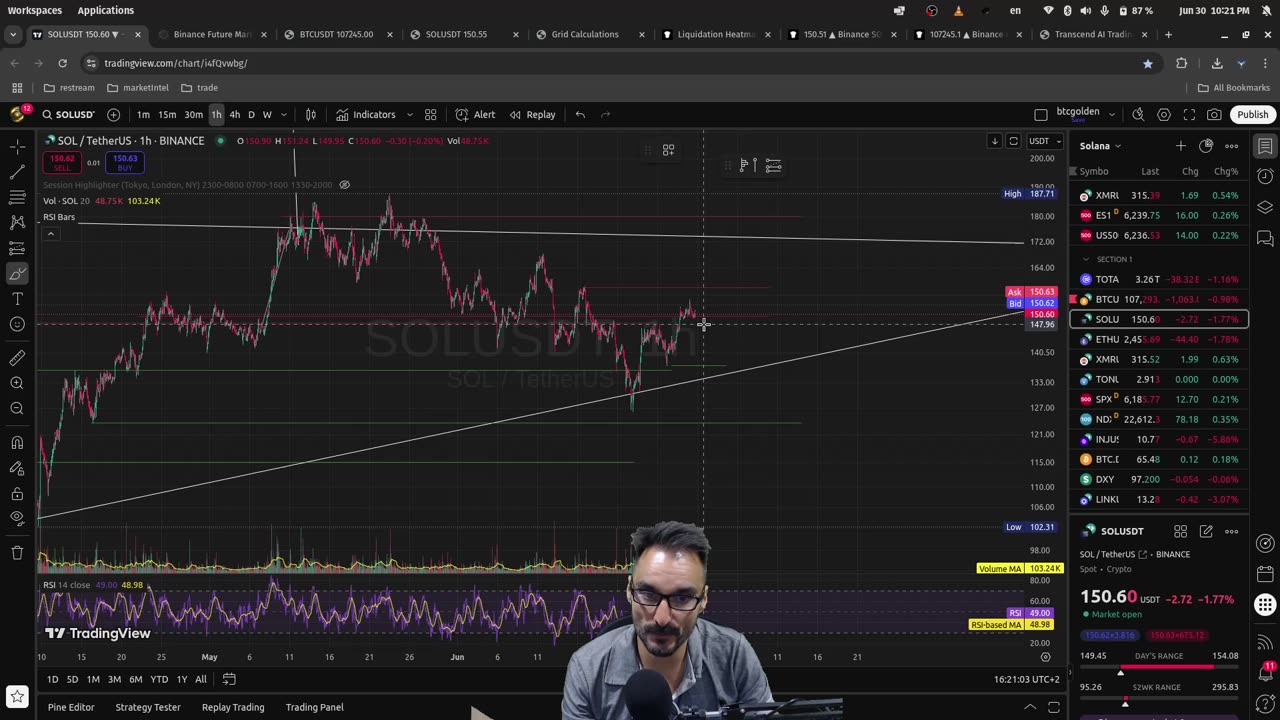The width and height of the screenshot is (1280, 720).
Task: Open the Applications menu in top bar
Action: [106, 10]
